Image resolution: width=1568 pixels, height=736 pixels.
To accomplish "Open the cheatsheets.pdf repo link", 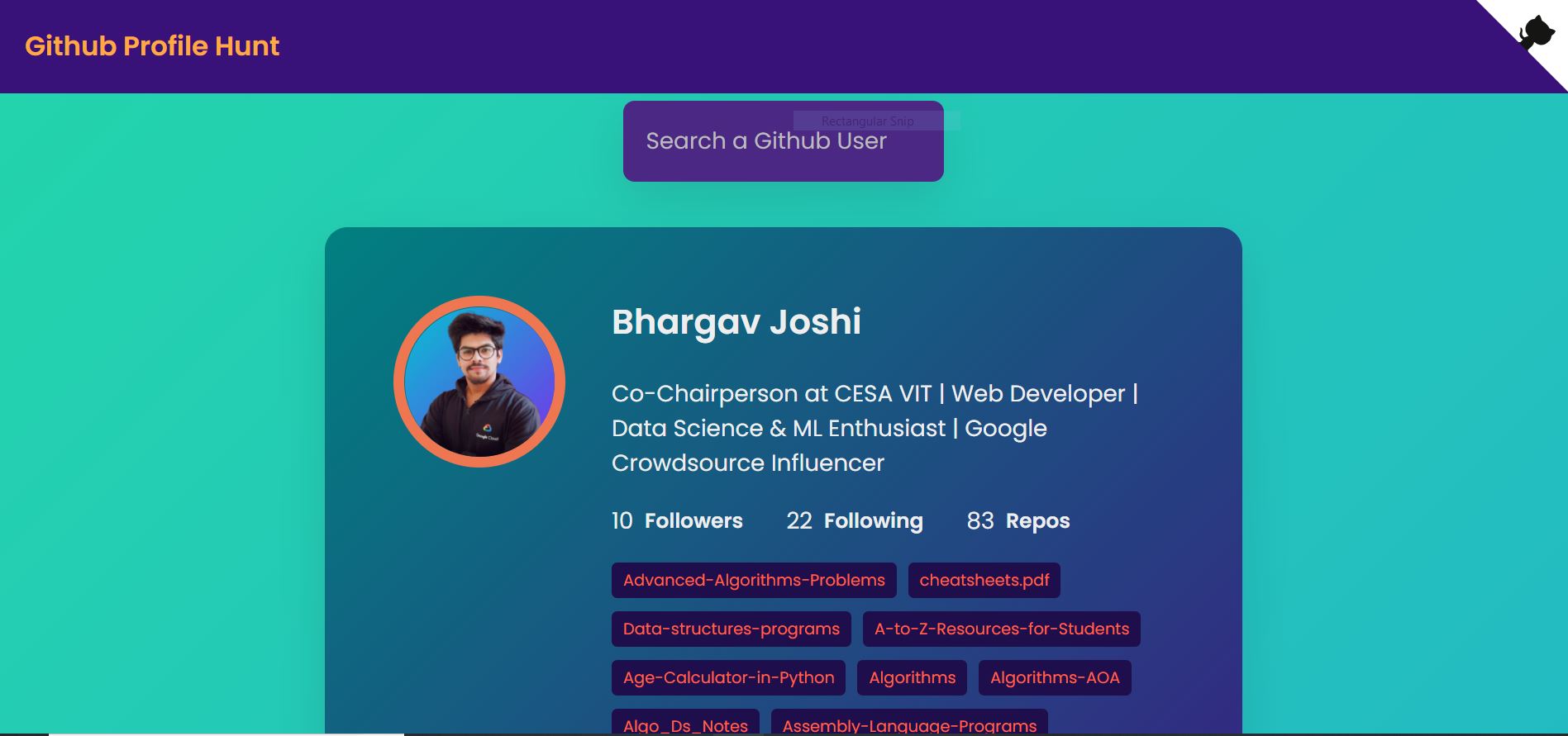I will (x=984, y=580).
